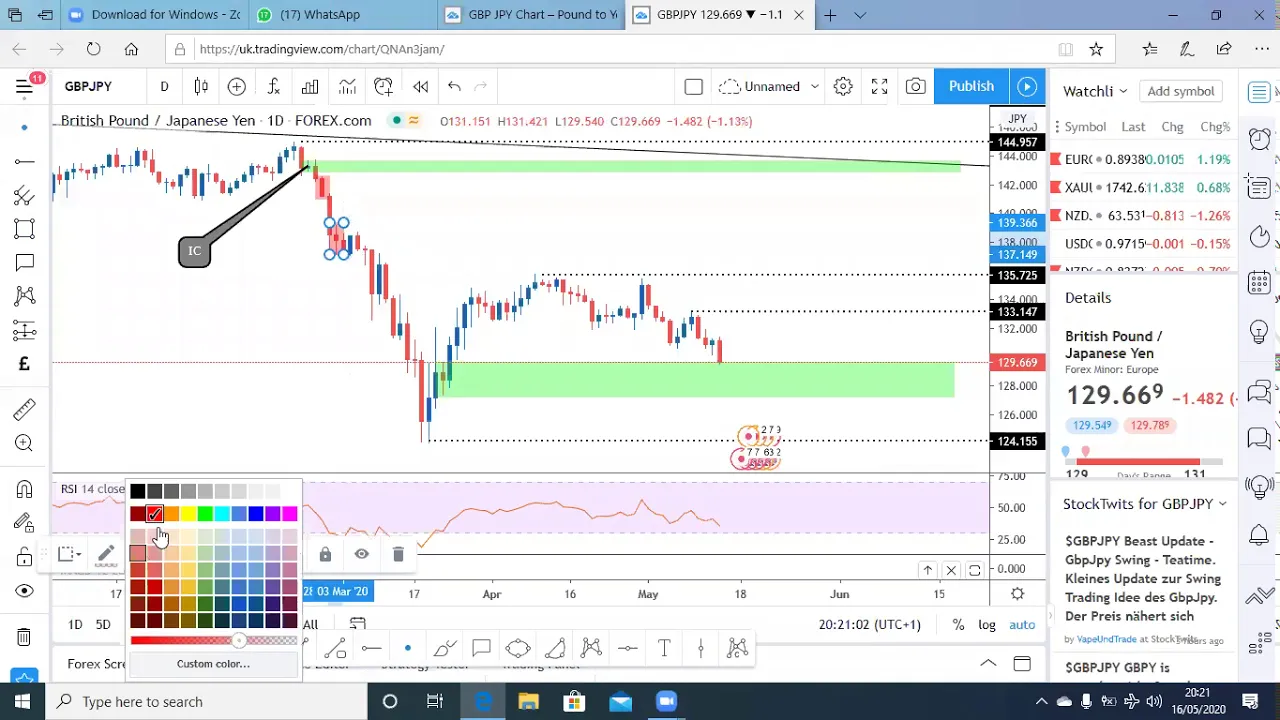Viewport: 1280px width, 720px height.
Task: Open the financials bar chart icon
Action: (x=310, y=87)
